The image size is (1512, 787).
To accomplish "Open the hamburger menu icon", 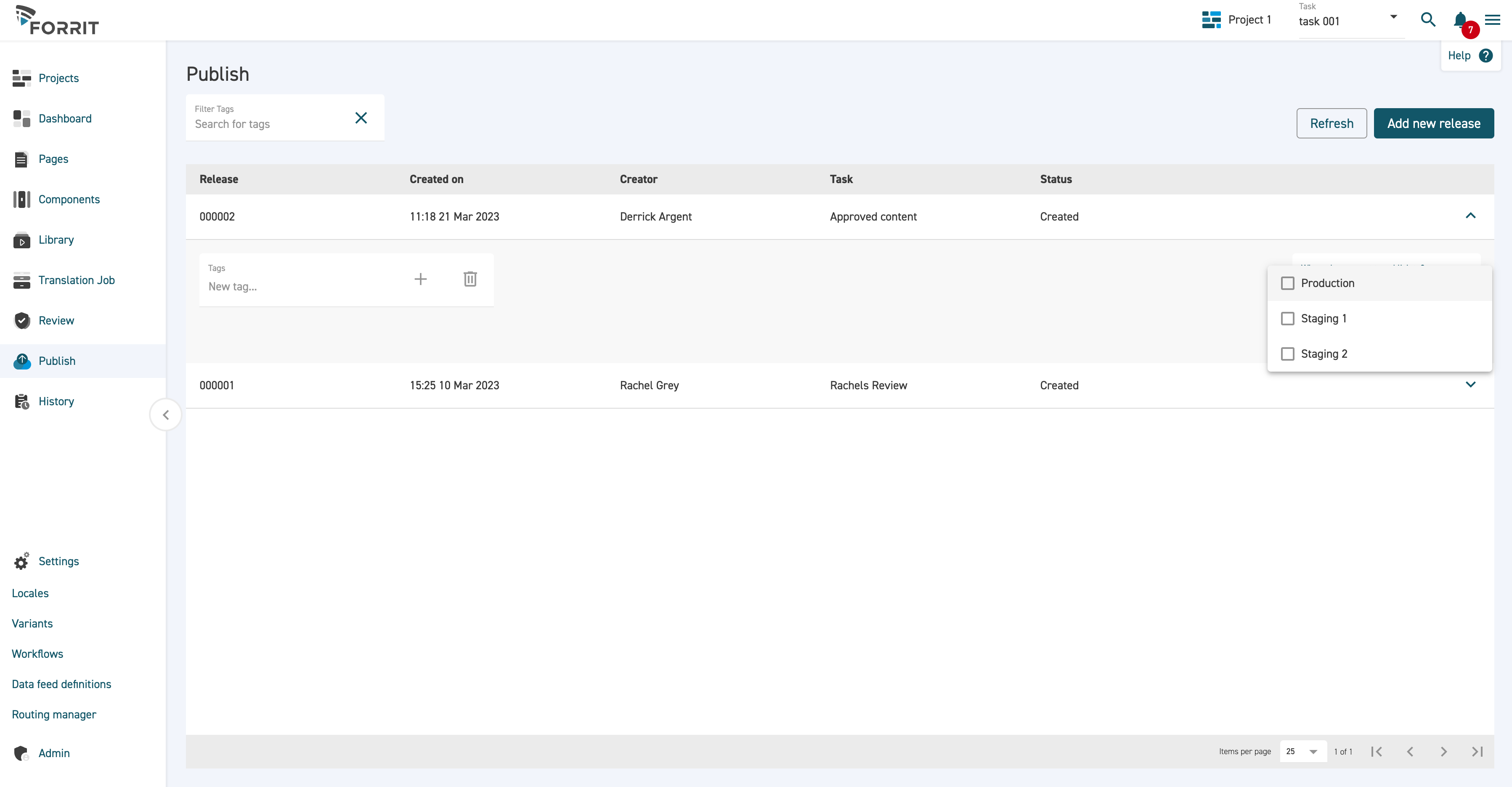I will (x=1493, y=20).
